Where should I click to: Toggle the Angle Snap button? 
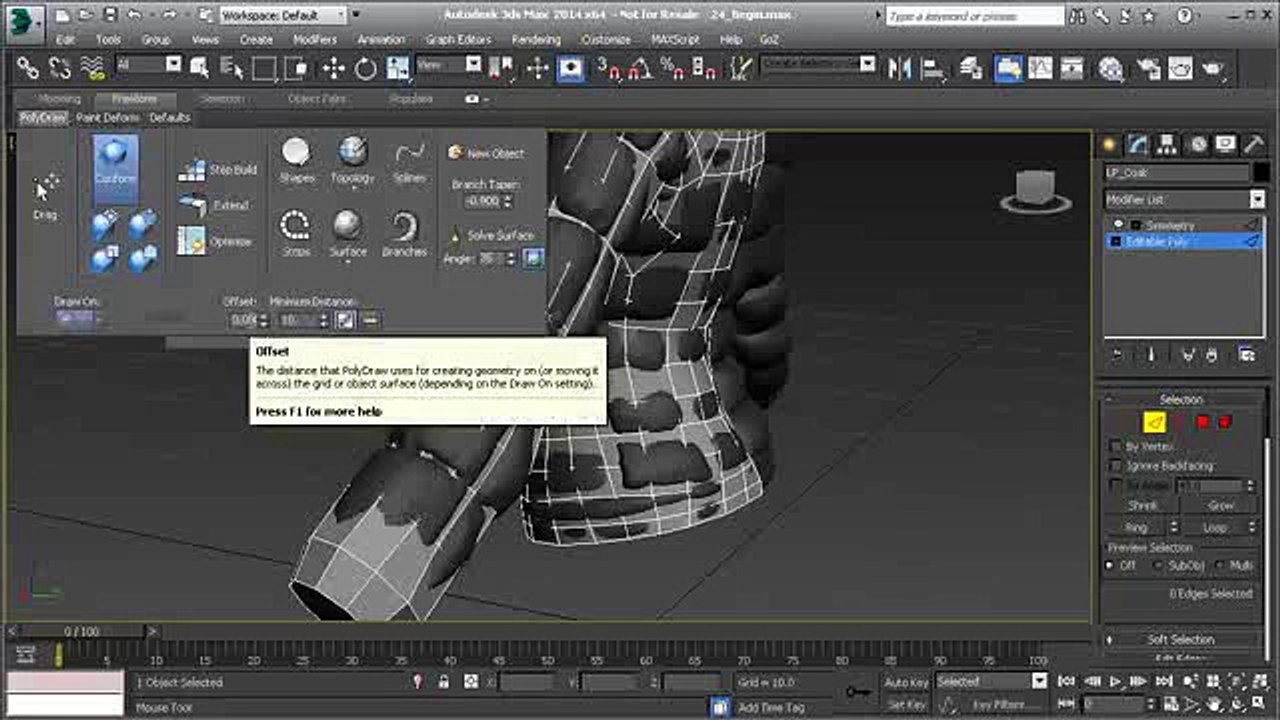click(640, 68)
